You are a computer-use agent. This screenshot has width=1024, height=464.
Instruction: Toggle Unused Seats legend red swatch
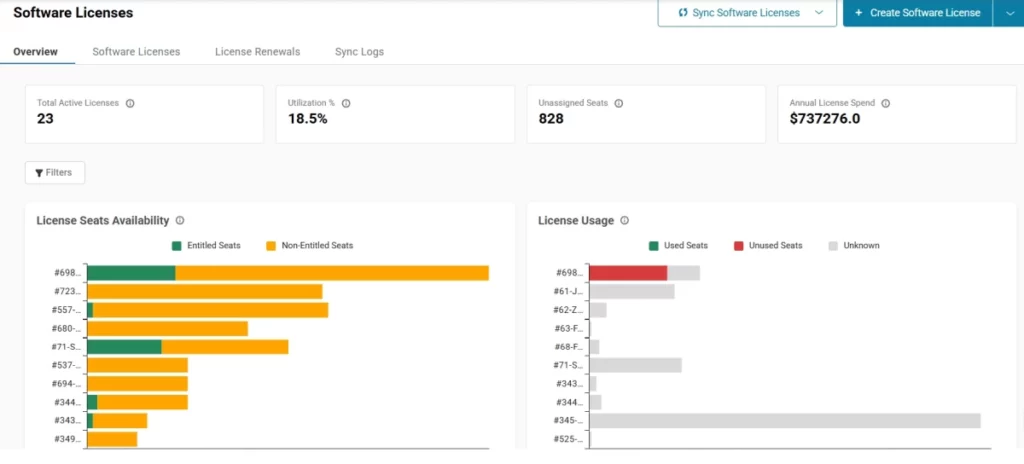[739, 246]
